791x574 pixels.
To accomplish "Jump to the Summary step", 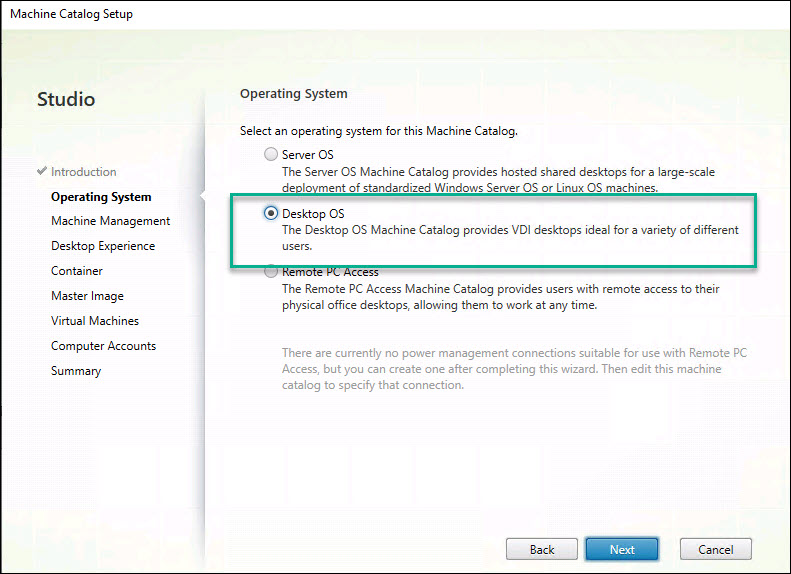I will [x=76, y=371].
